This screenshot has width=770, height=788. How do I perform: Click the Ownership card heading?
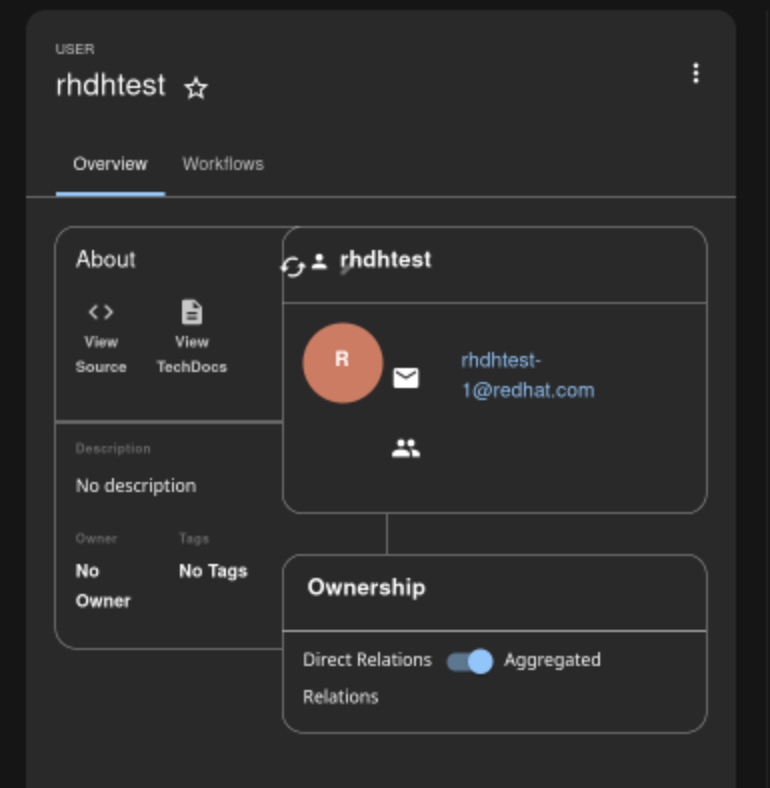(x=366, y=587)
